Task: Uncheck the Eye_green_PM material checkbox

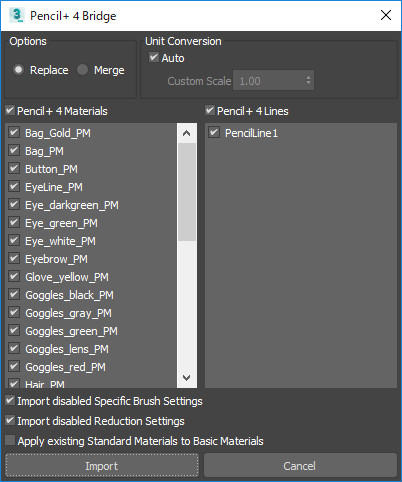Action: pos(14,223)
